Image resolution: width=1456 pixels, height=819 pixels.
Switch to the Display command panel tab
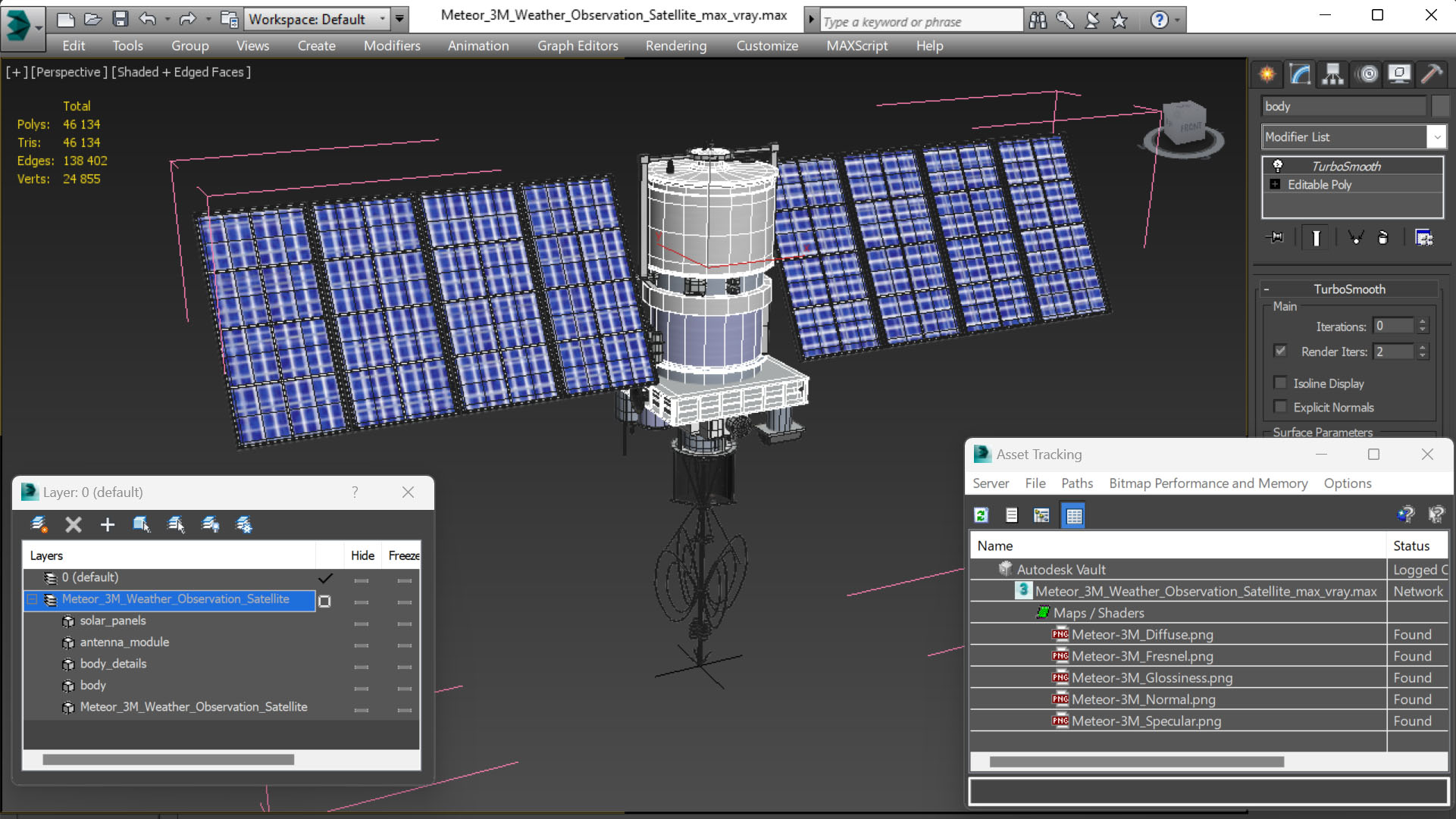[x=1399, y=73]
